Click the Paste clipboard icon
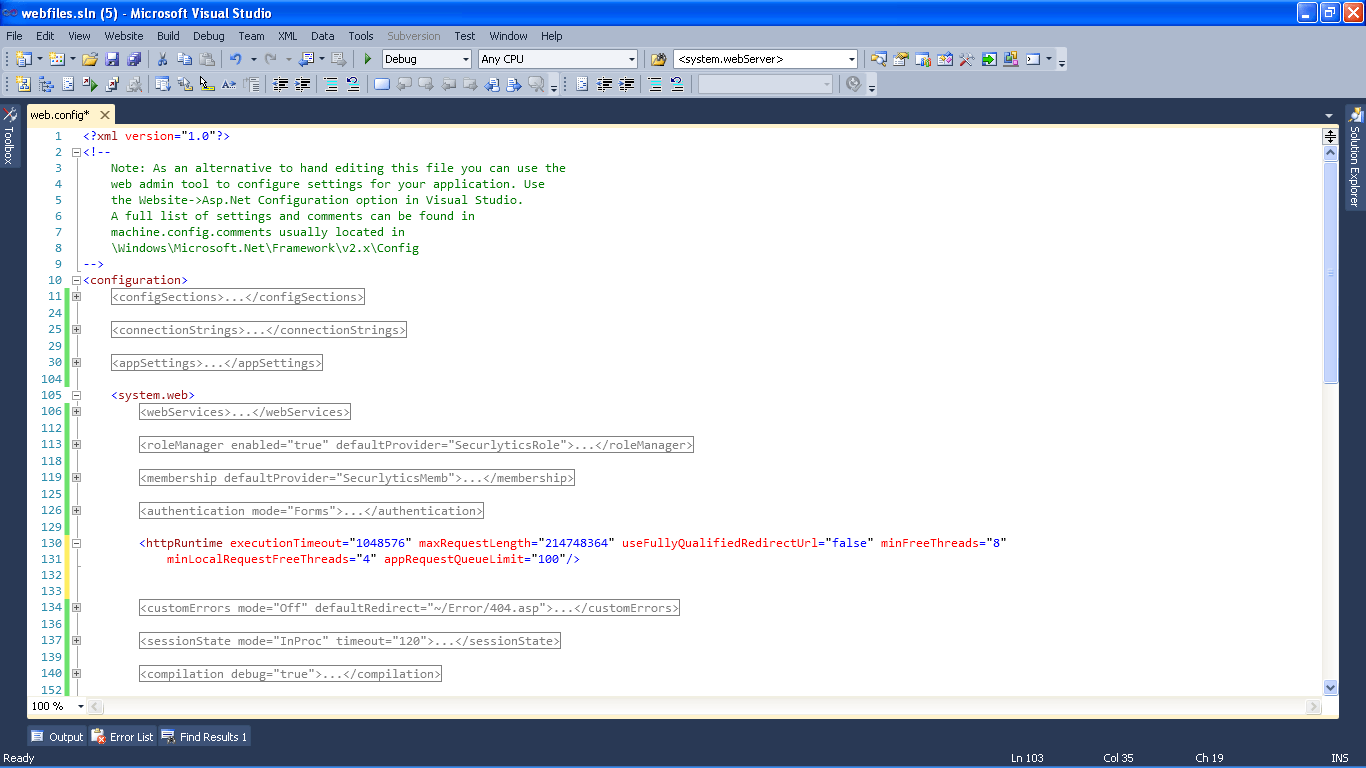 click(x=207, y=59)
